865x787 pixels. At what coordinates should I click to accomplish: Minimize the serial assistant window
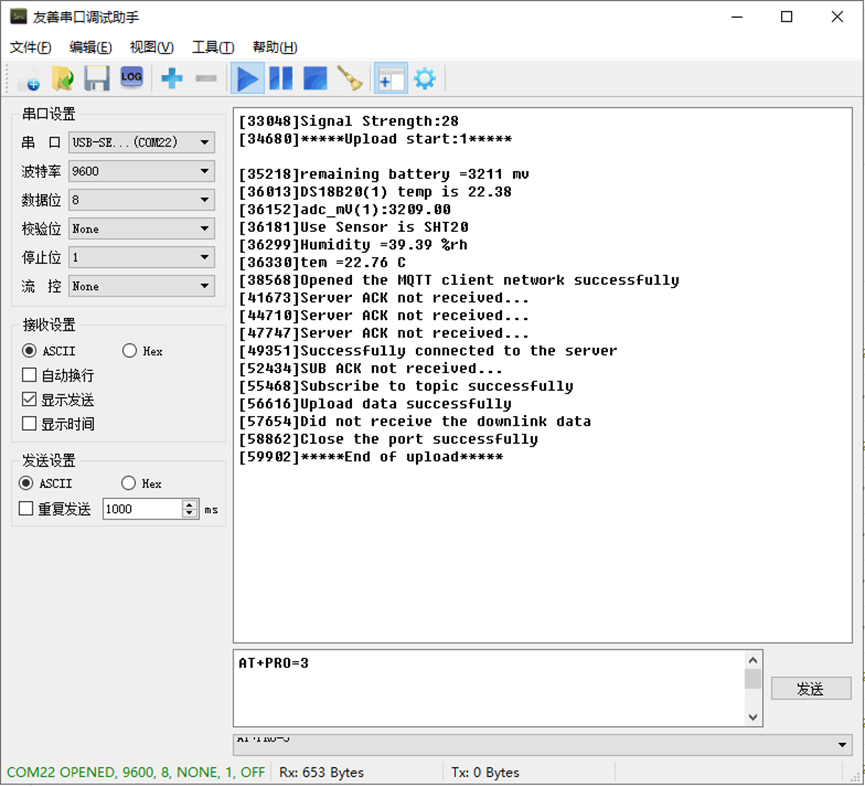(736, 17)
